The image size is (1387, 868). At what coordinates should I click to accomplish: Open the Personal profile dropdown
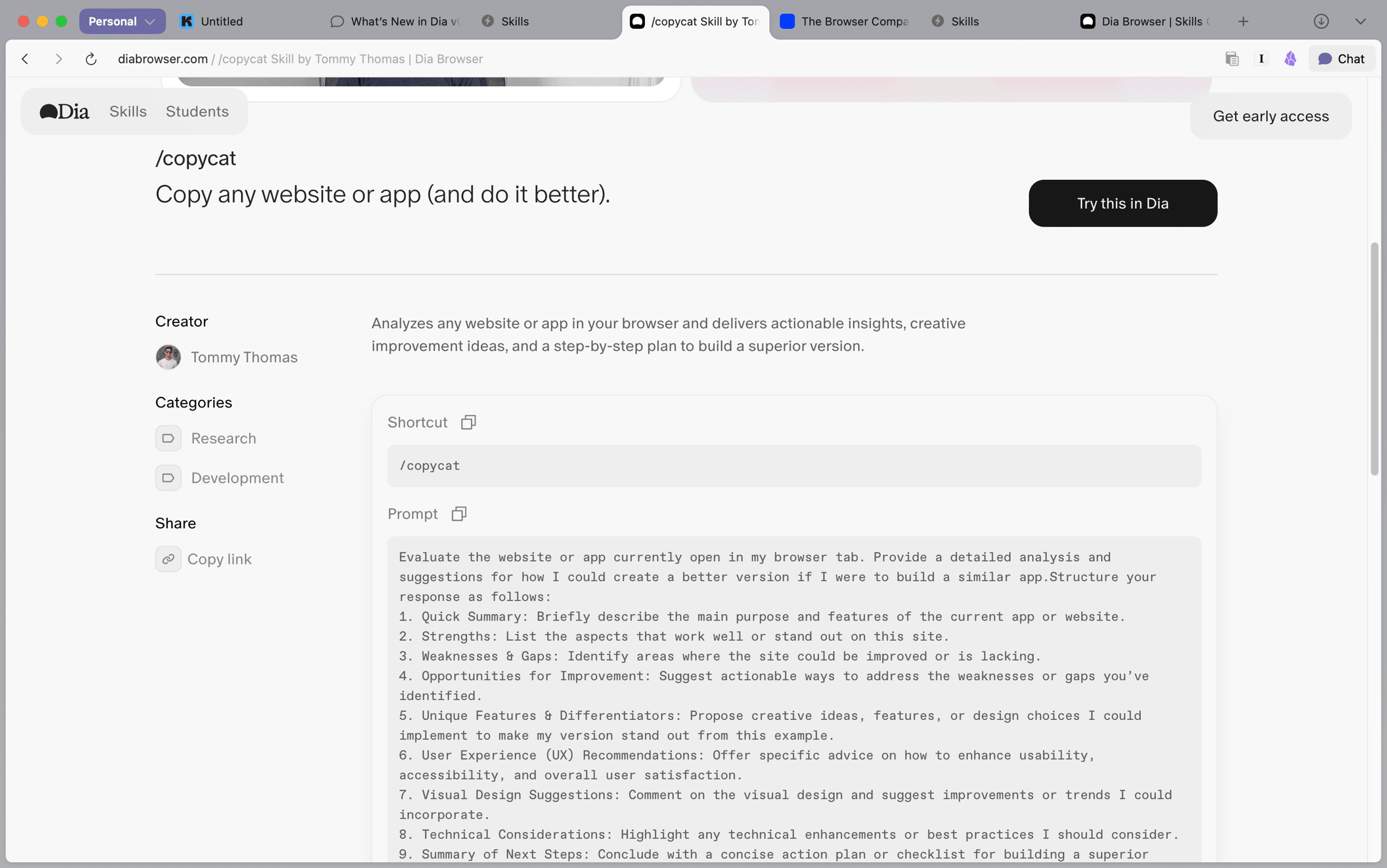click(122, 21)
